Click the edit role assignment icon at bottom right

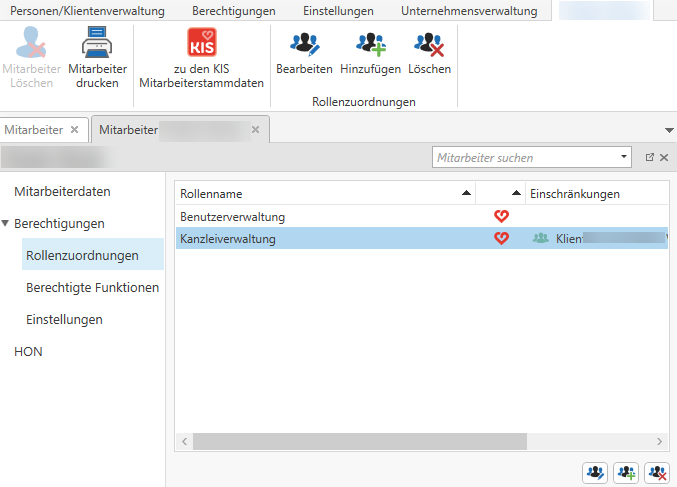click(595, 472)
